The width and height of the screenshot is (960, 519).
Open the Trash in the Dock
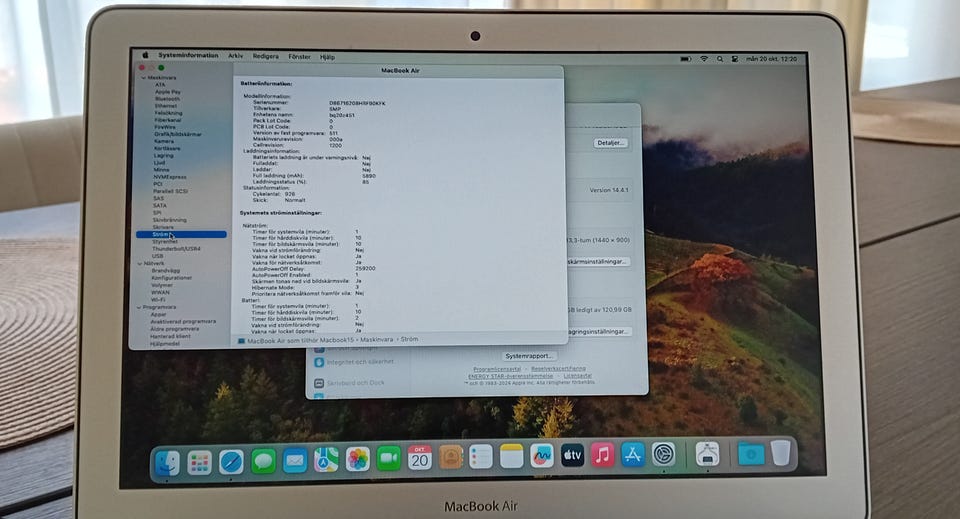pos(781,453)
